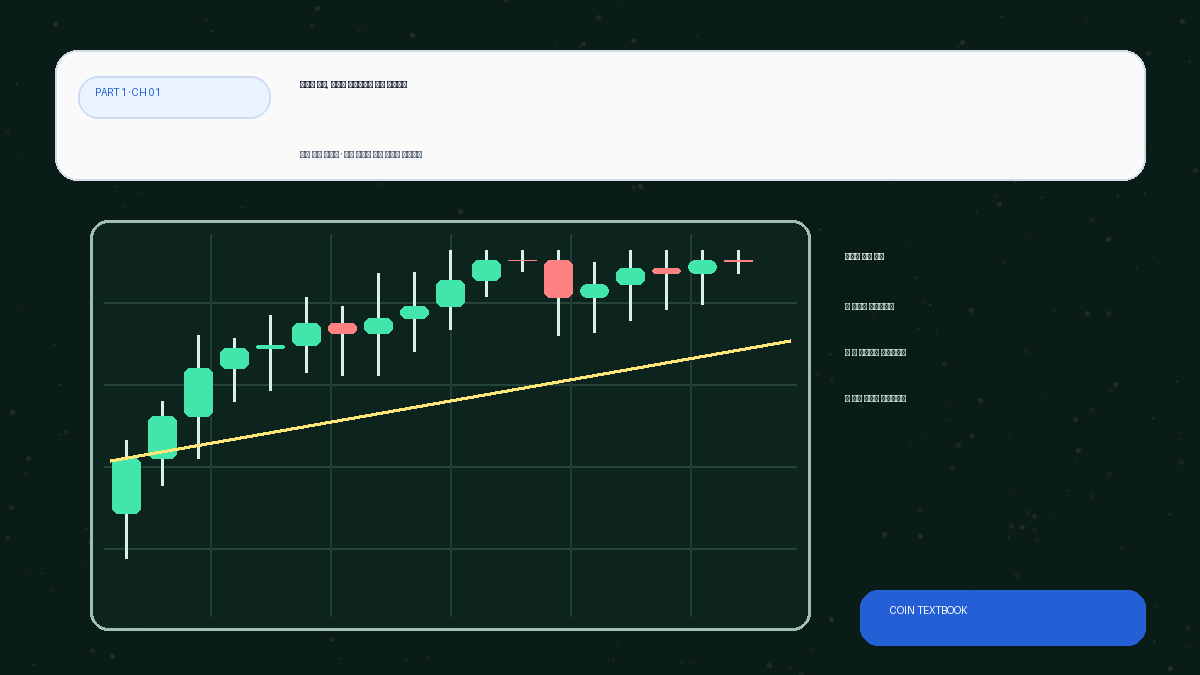Click the subtitle line in header card
1200x675 pixels.
pos(361,155)
